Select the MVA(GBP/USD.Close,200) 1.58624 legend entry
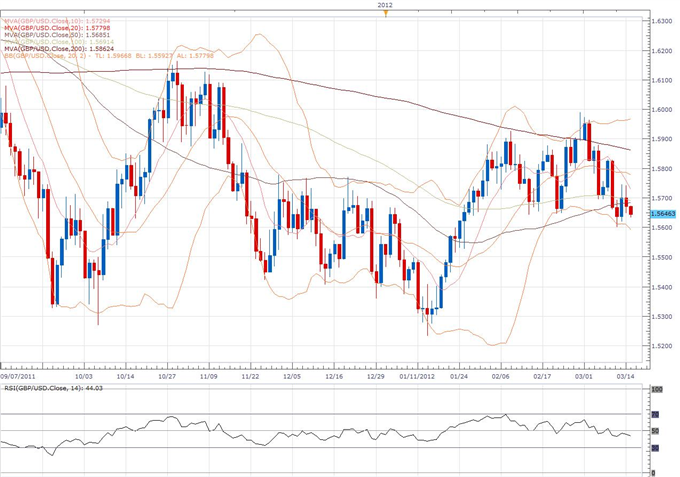Image resolution: width=680 pixels, height=477 pixels. point(59,49)
